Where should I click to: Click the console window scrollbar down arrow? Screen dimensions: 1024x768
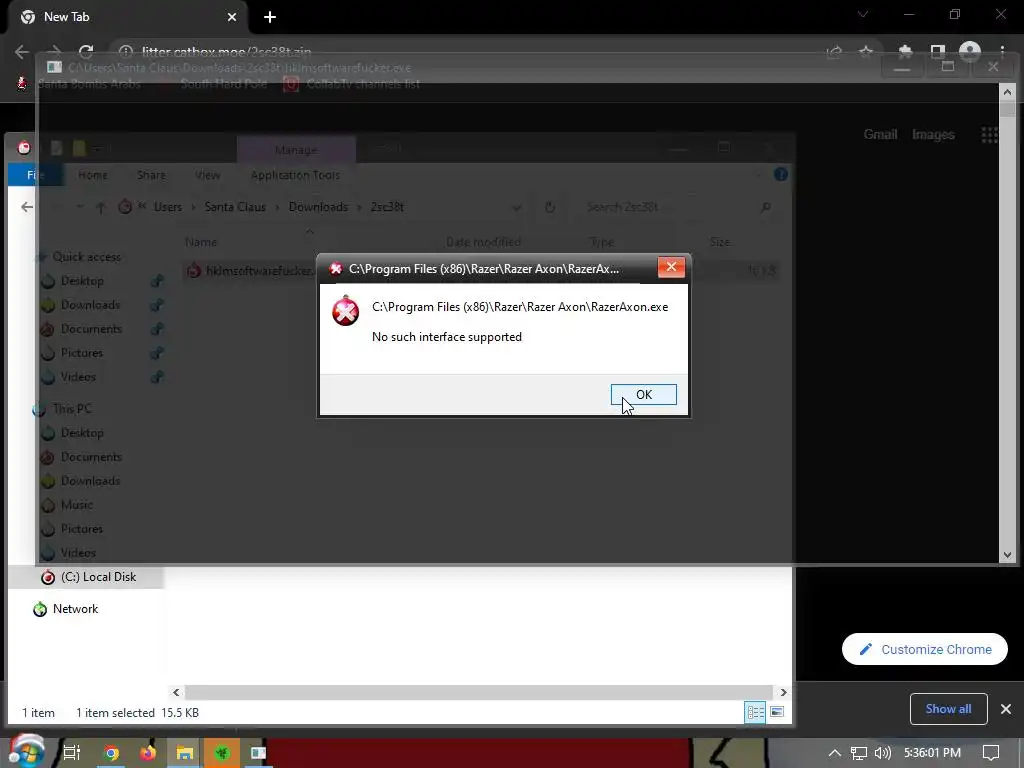[x=1007, y=555]
